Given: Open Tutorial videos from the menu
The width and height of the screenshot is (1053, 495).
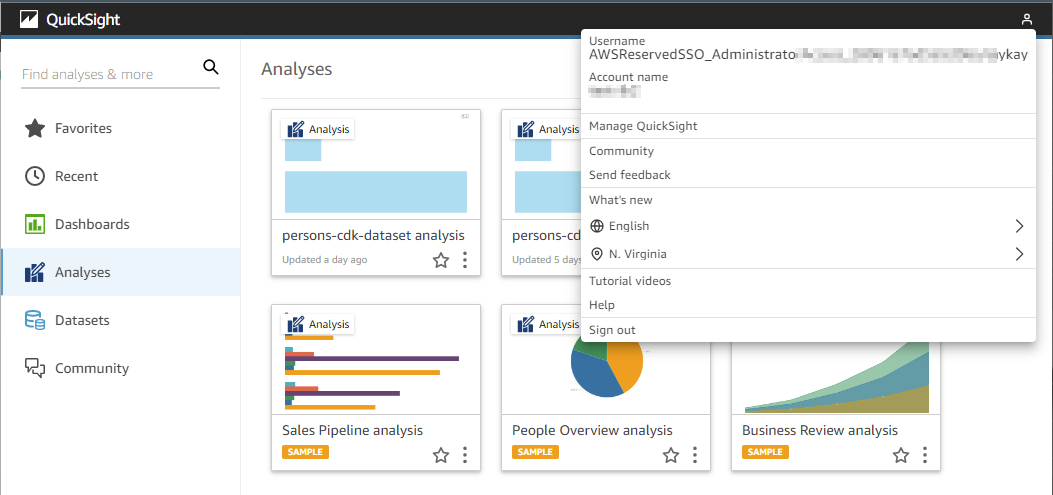Looking at the screenshot, I should tap(808, 281).
